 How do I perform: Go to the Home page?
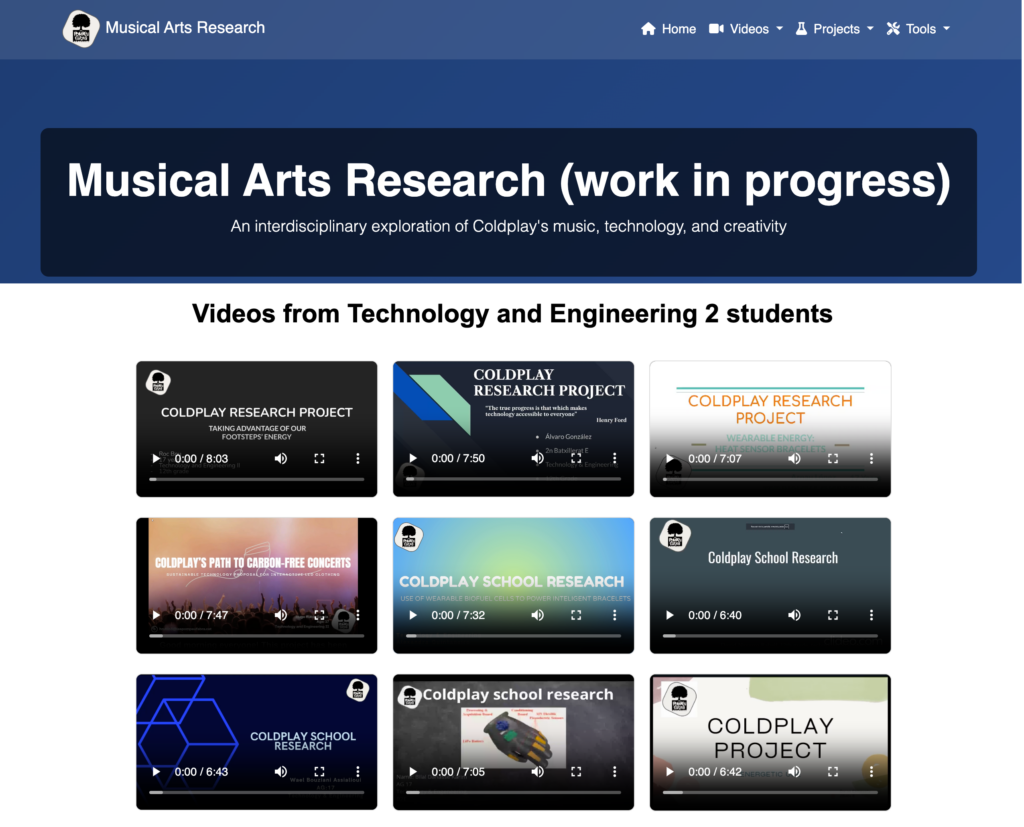(668, 29)
